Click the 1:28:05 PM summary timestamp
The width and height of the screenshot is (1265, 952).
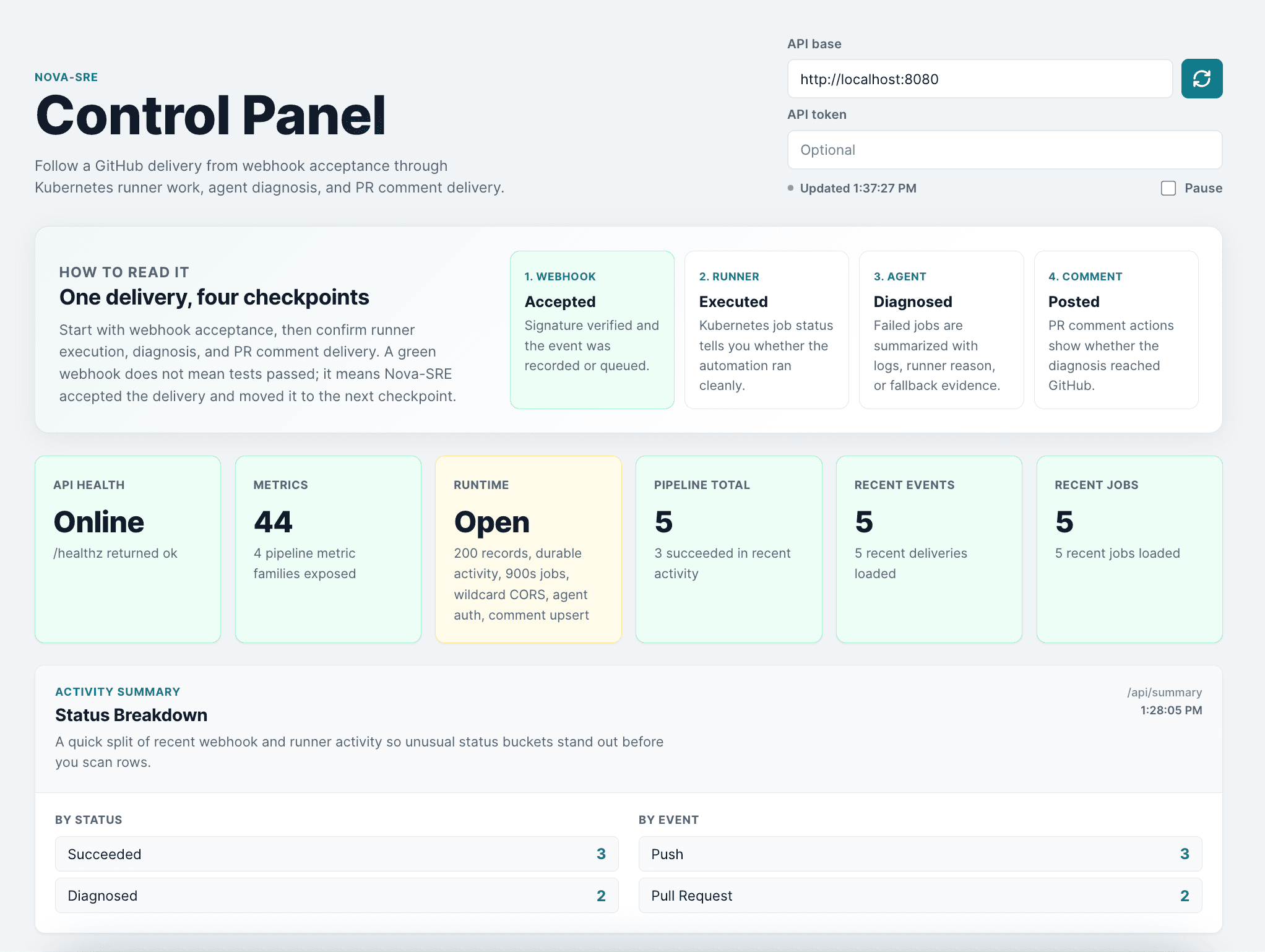[x=1171, y=710]
